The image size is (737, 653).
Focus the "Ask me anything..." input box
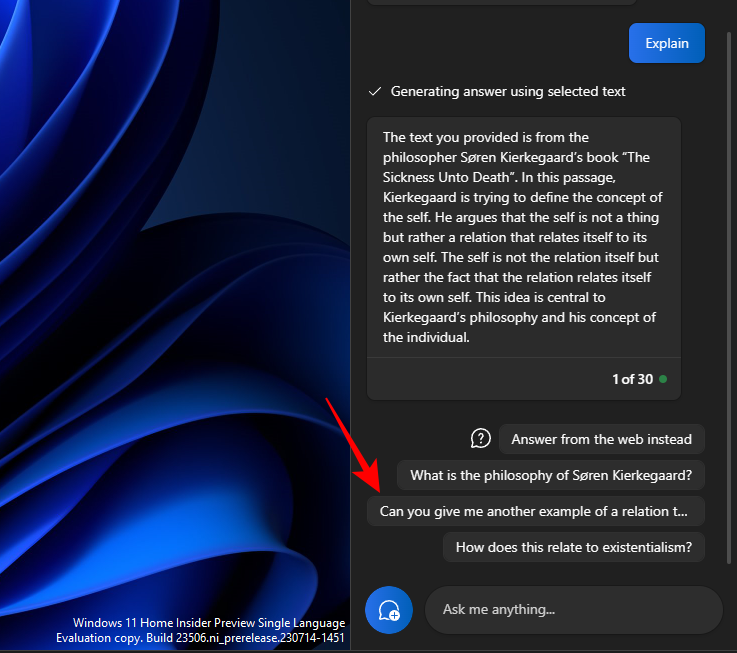[x=573, y=610]
